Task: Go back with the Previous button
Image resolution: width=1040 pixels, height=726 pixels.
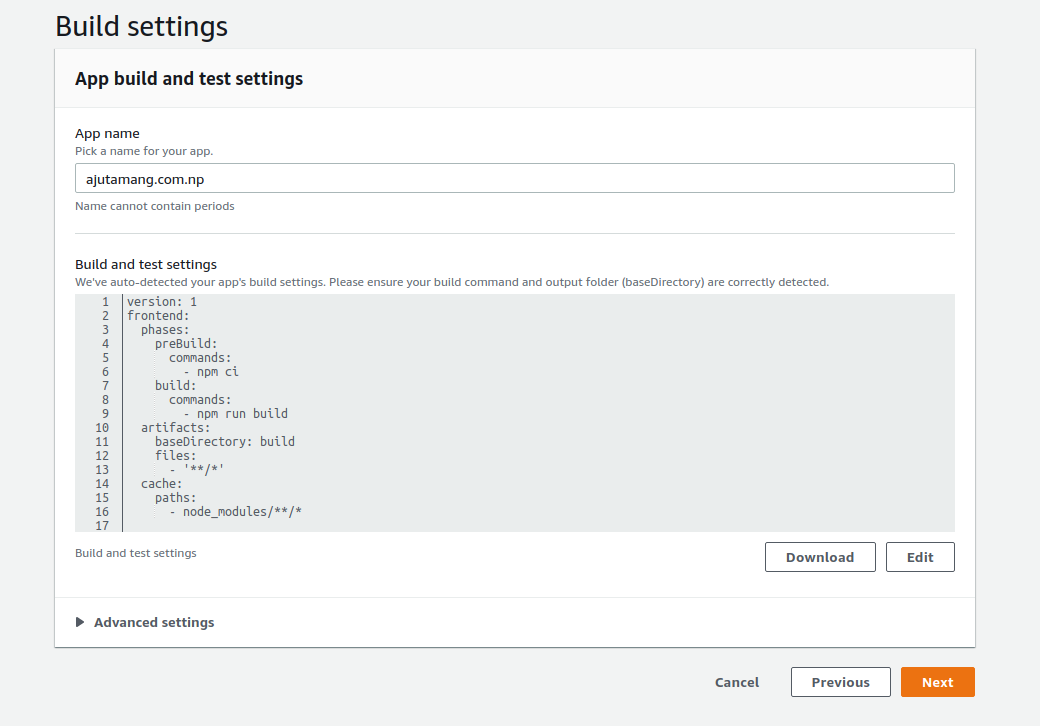Action: tap(840, 682)
